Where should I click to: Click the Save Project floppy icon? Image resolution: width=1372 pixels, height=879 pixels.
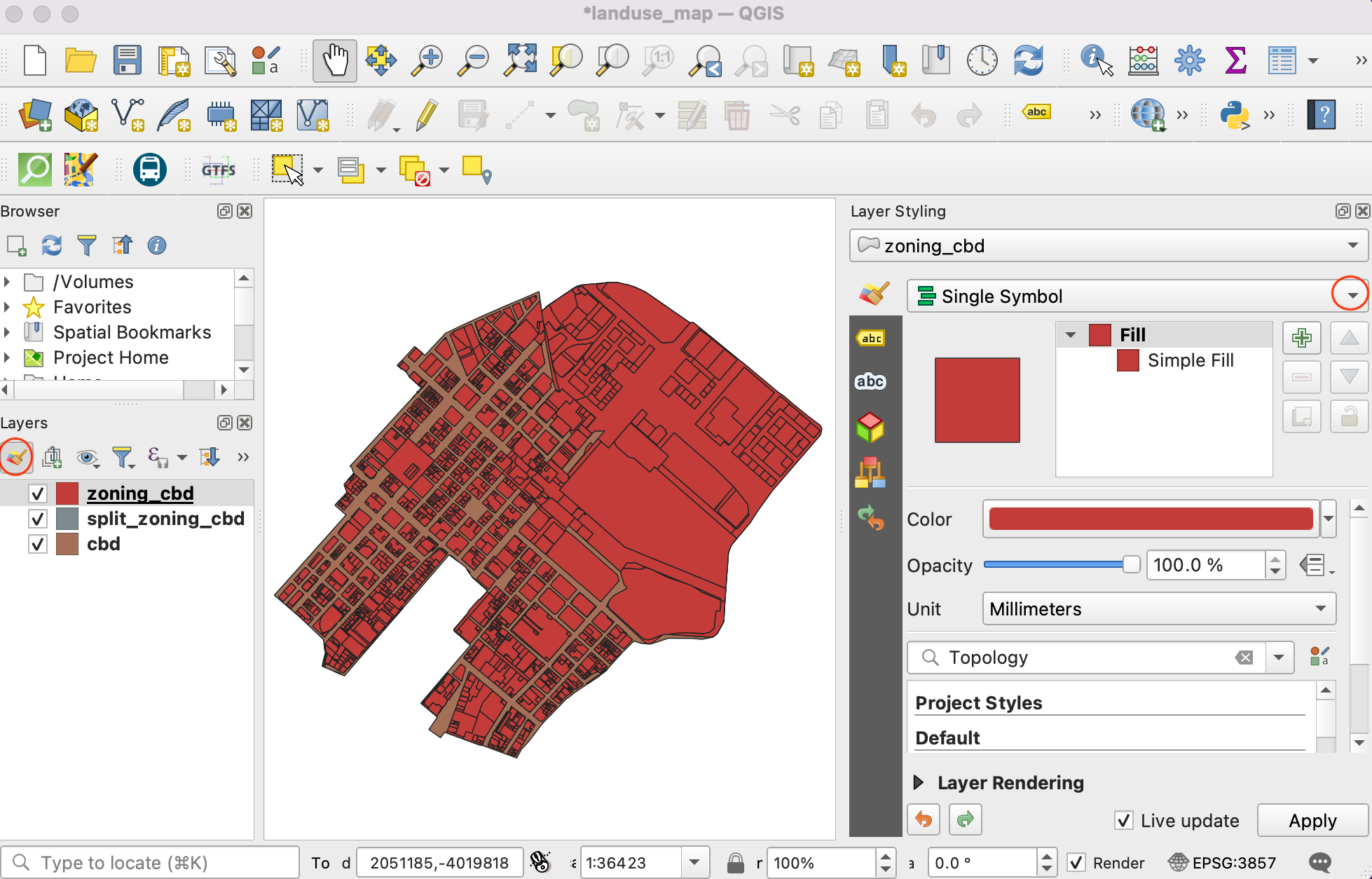tap(128, 61)
